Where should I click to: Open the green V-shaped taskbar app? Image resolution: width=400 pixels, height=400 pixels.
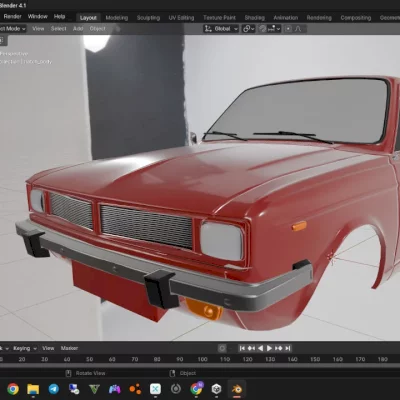pyautogui.click(x=95, y=389)
